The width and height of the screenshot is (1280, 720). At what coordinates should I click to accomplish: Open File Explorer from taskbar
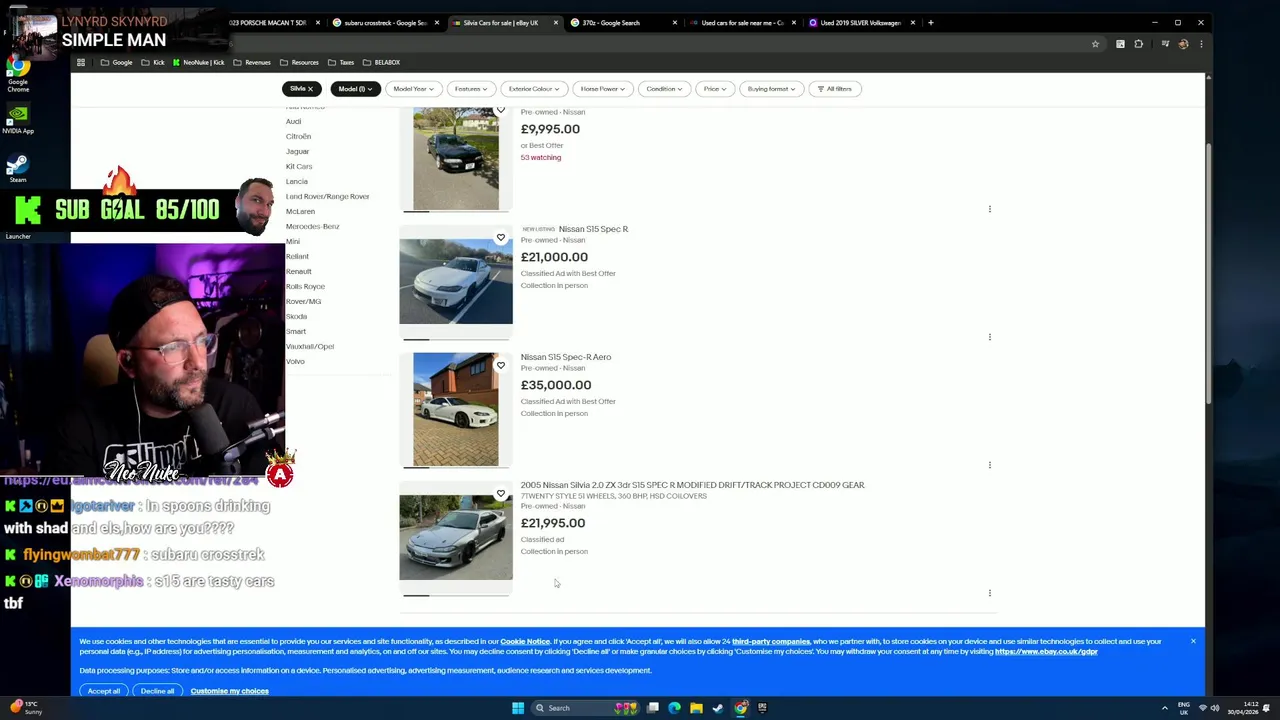(x=696, y=708)
